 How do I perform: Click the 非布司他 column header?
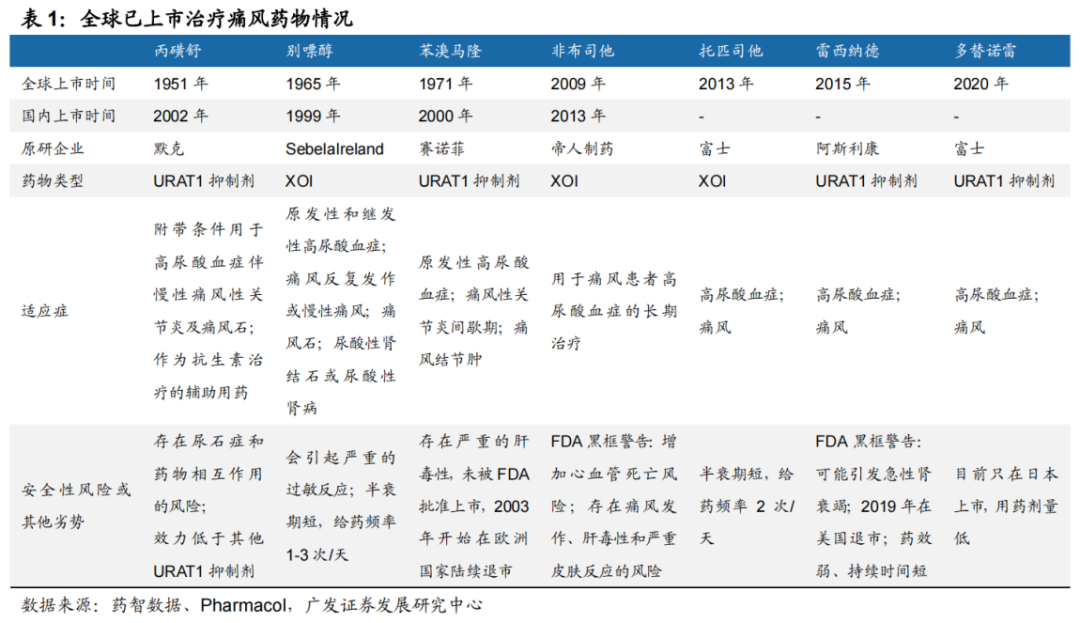582,51
